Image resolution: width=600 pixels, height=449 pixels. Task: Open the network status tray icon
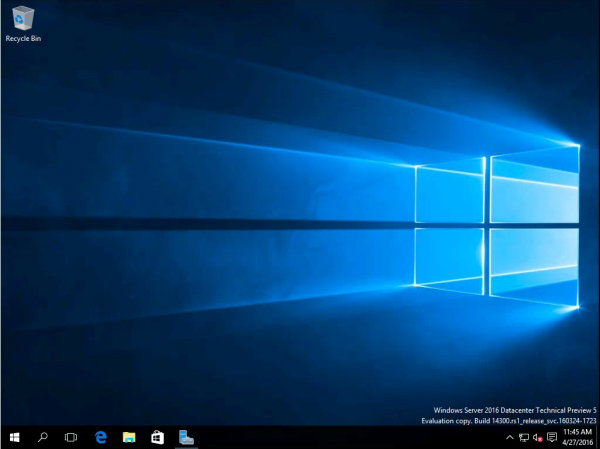pos(524,437)
